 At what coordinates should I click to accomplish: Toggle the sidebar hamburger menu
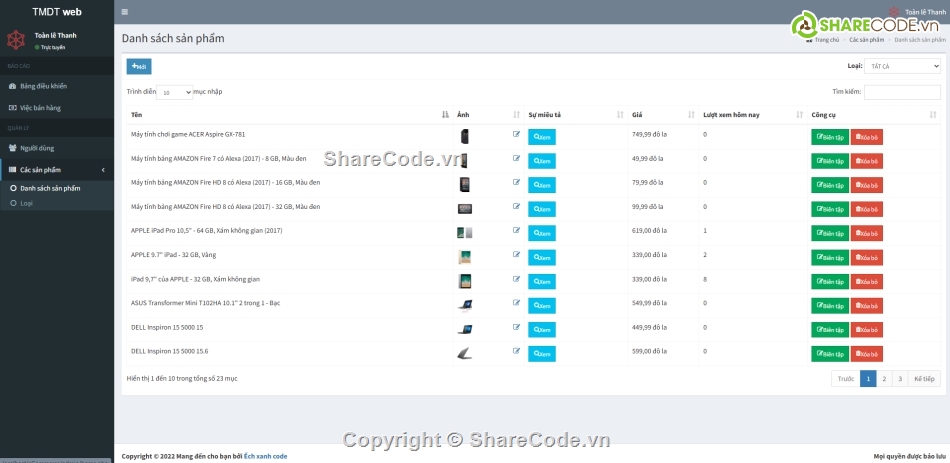point(124,12)
